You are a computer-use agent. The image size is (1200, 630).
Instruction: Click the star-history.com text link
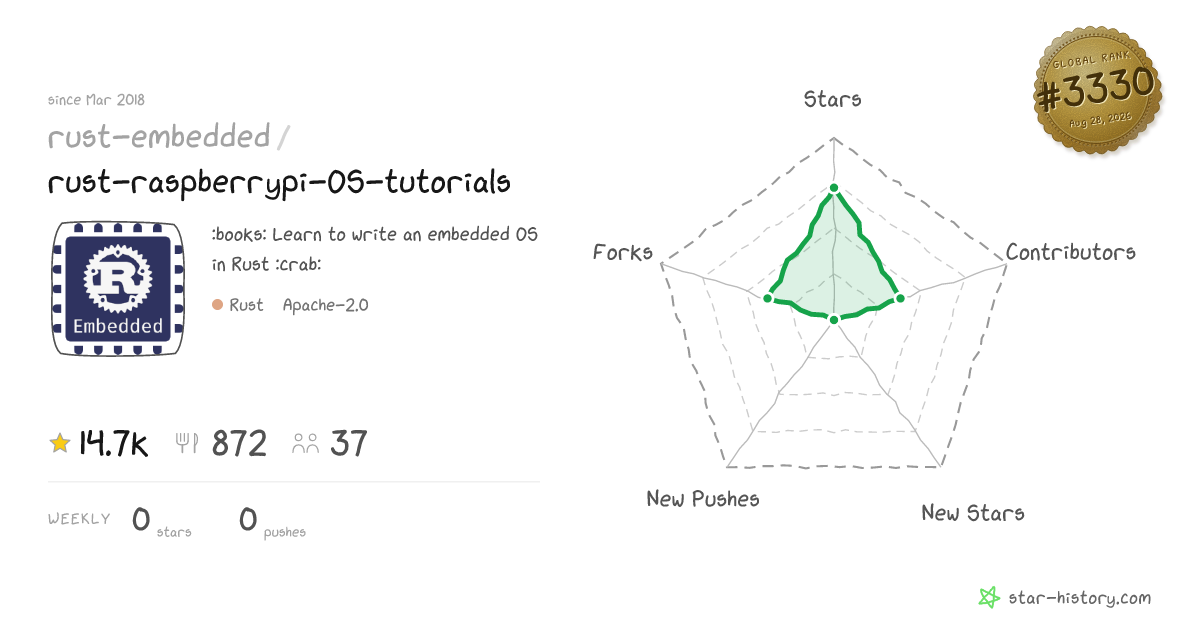point(1079,598)
